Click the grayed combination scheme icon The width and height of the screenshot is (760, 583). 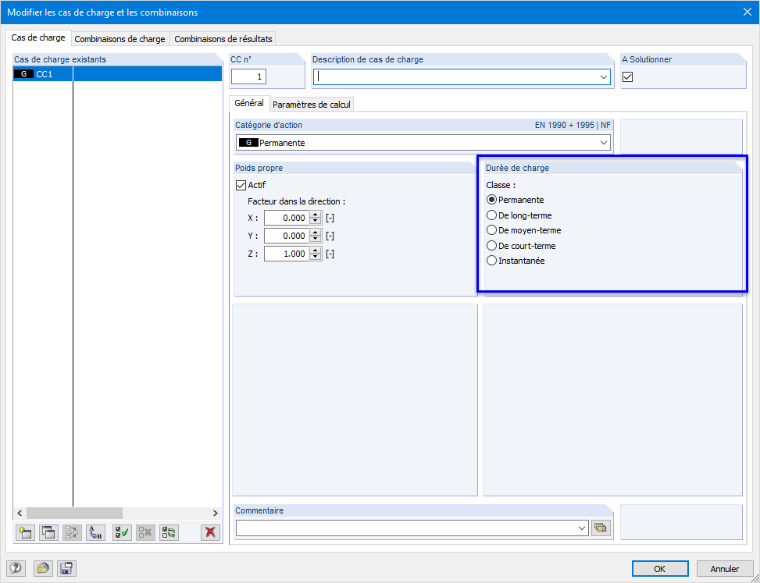(x=72, y=532)
